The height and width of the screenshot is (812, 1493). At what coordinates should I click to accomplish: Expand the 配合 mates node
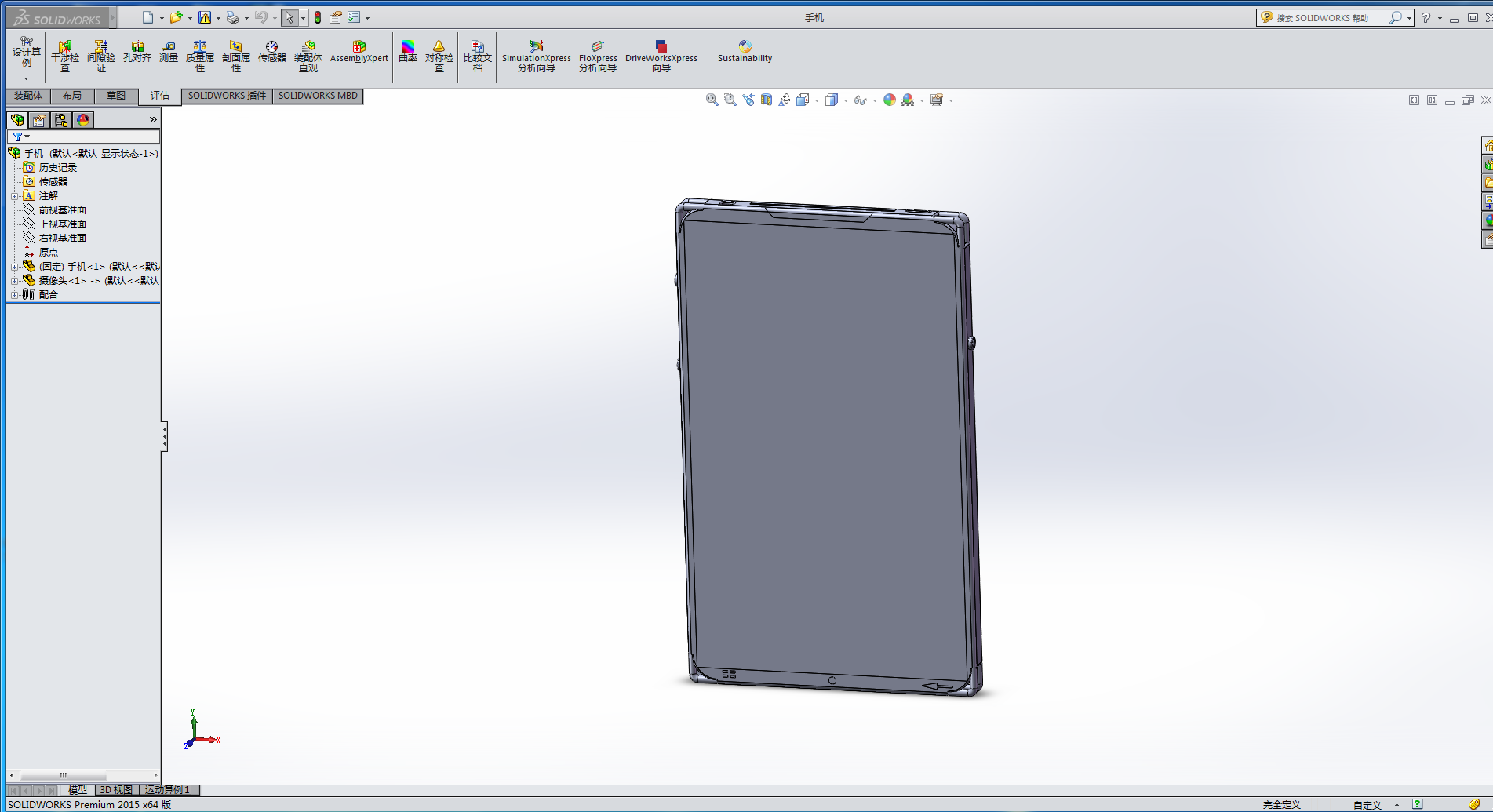[x=14, y=295]
